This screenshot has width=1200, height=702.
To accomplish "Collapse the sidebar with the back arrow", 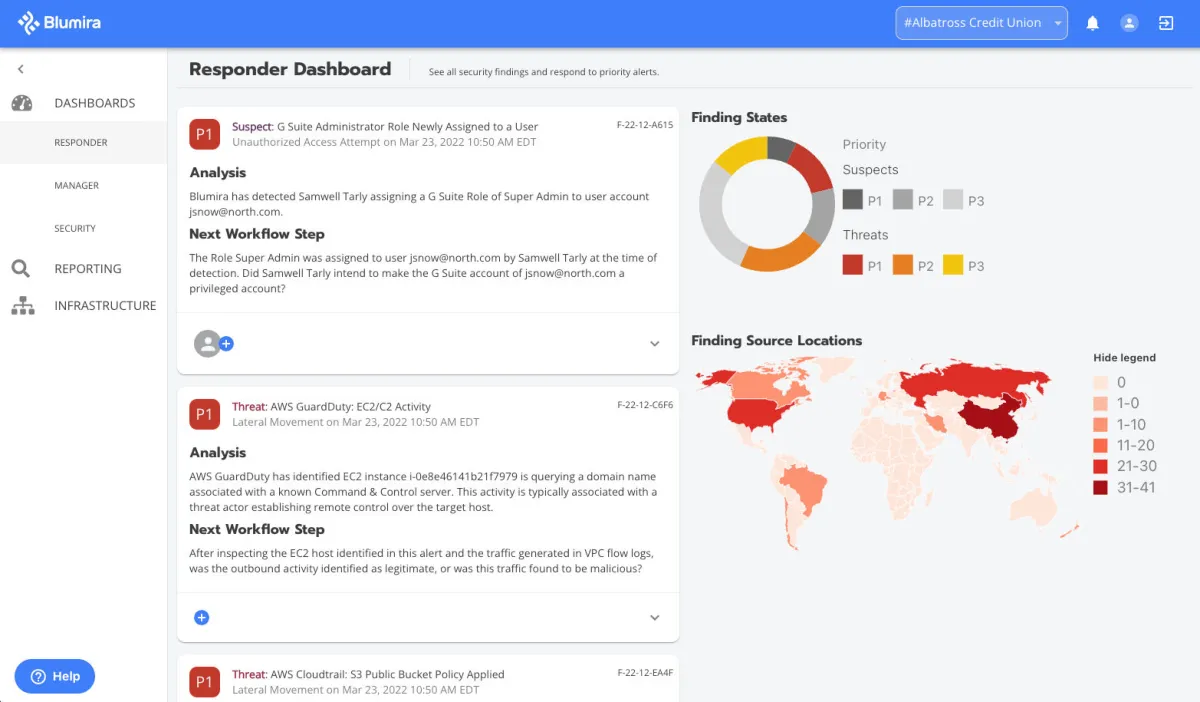I will [21, 69].
